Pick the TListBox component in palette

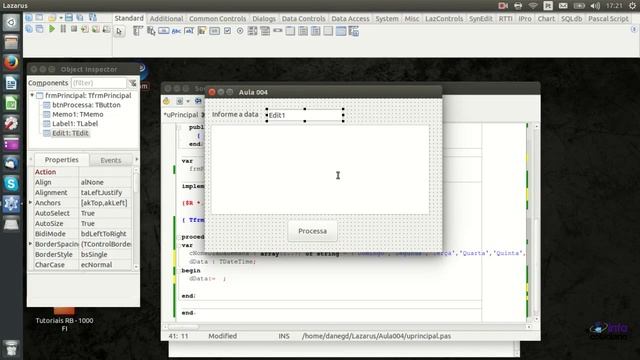(253, 31)
